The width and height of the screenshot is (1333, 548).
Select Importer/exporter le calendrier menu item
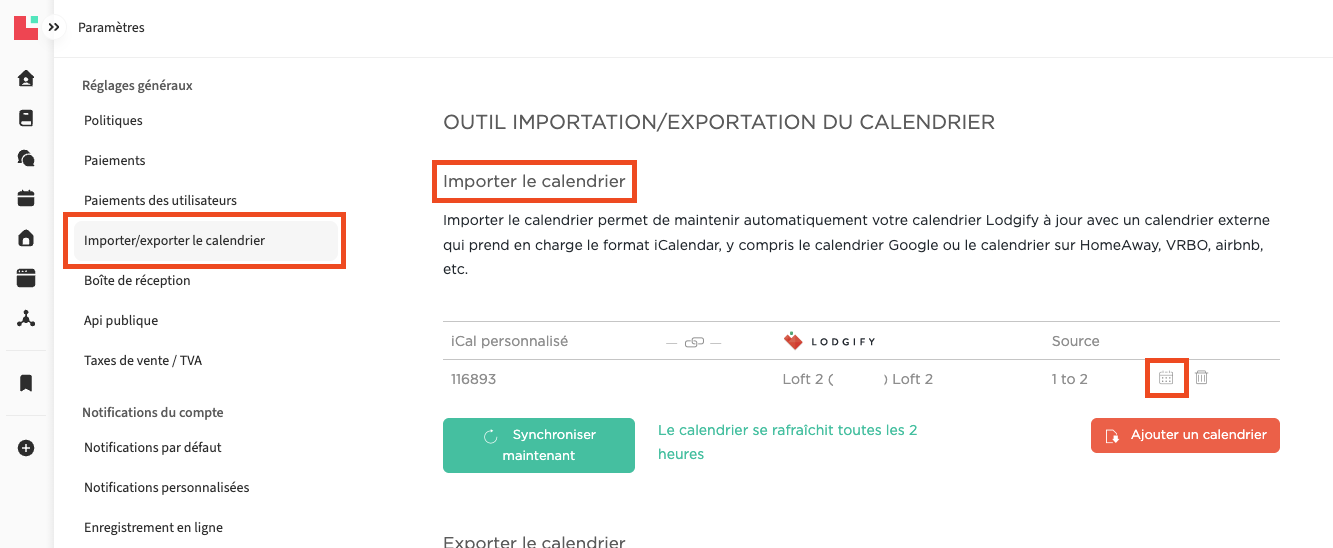(174, 240)
